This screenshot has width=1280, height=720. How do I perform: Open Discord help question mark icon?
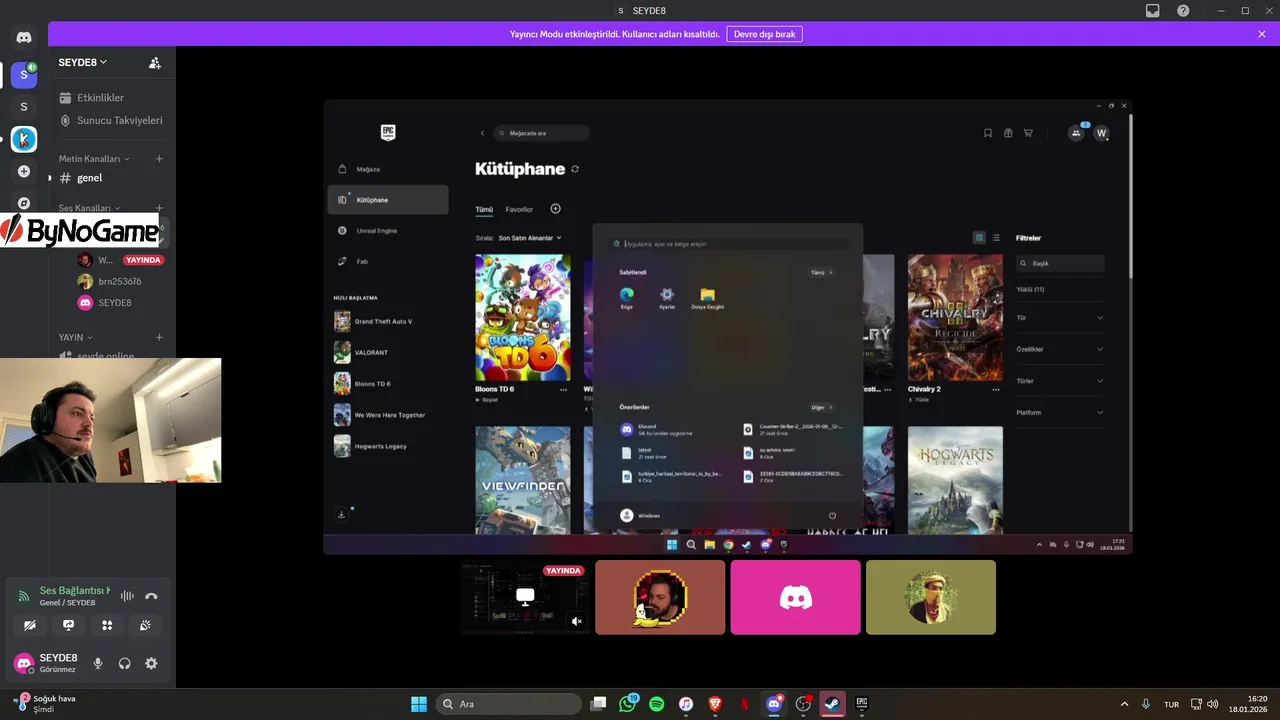1183,10
